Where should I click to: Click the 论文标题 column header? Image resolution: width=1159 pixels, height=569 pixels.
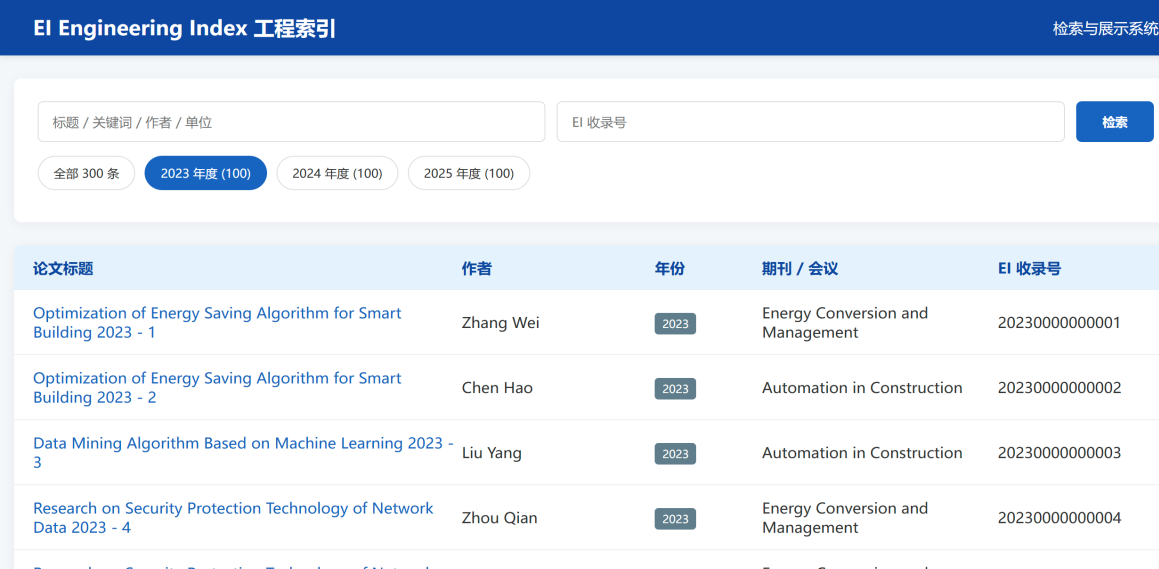point(63,268)
